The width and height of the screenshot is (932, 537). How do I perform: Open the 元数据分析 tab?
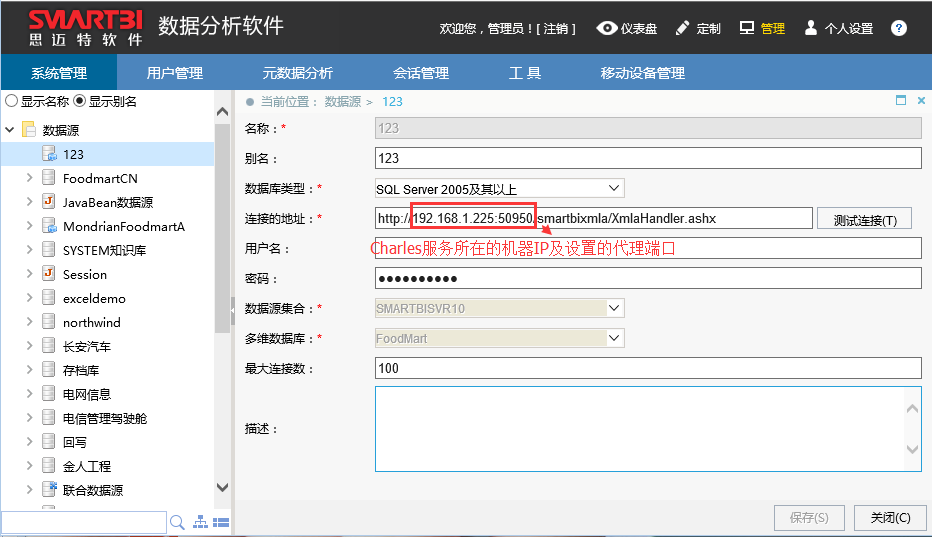point(298,73)
